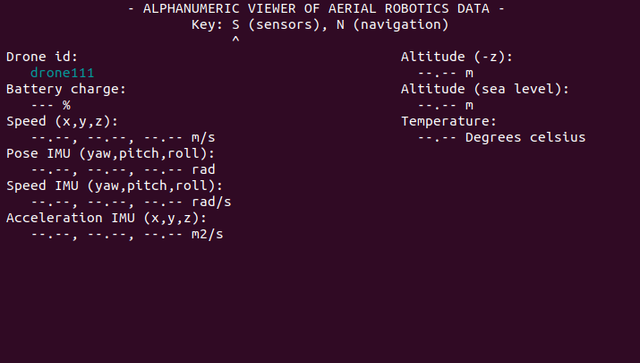Image resolution: width=640 pixels, height=363 pixels.
Task: Click the caret marker under the S key
Action: coord(236,40)
